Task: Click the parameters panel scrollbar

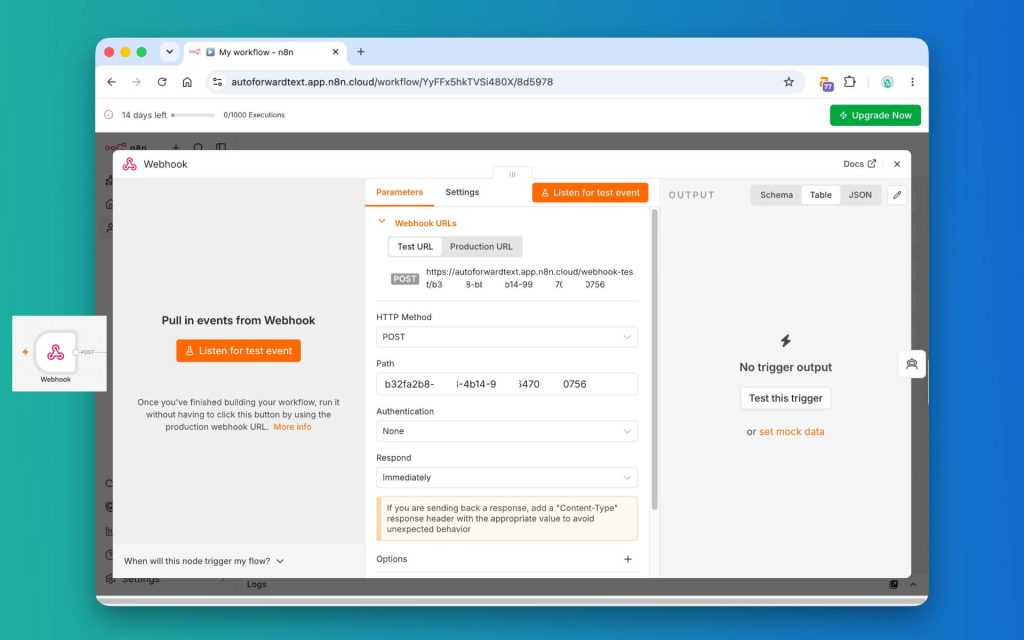Action: pyautogui.click(x=654, y=359)
